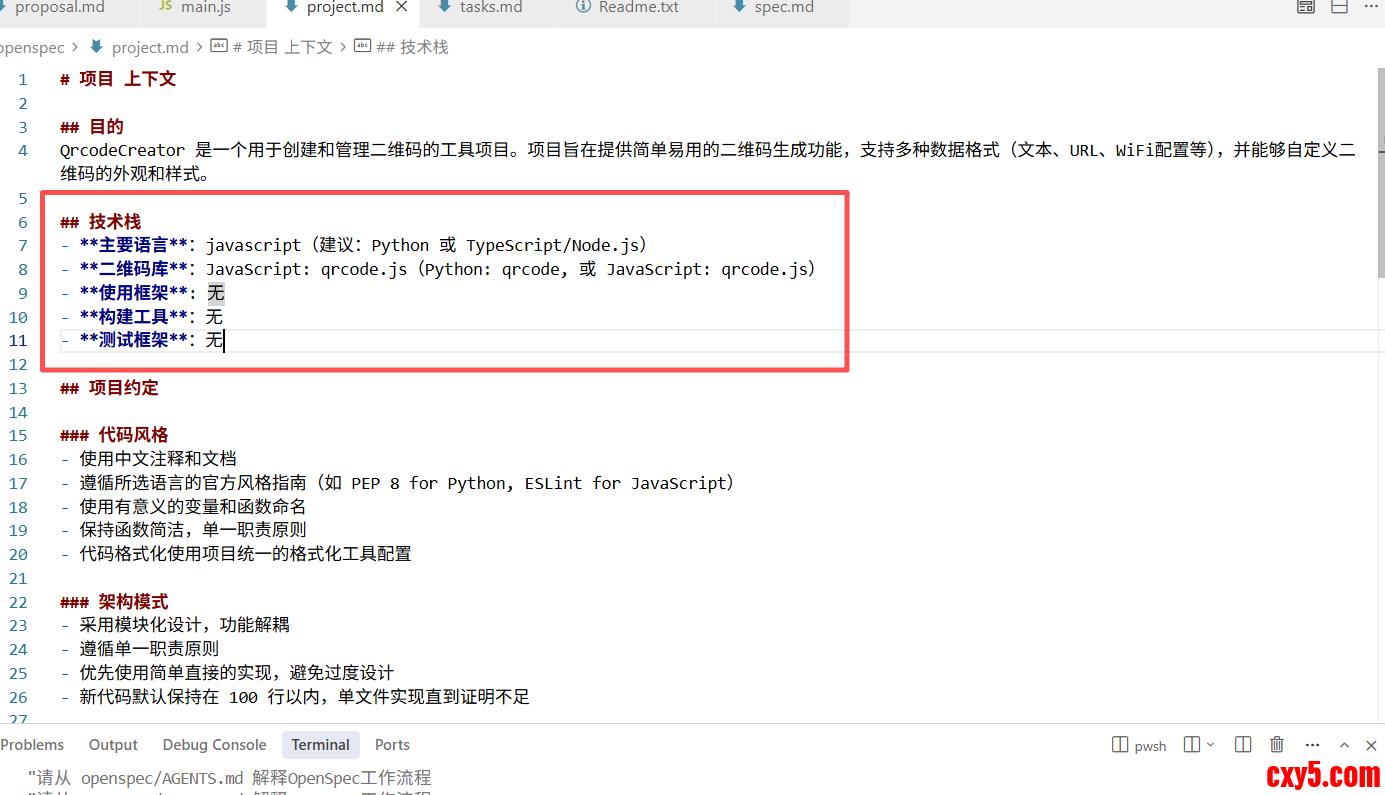This screenshot has width=1385, height=795.
Task: Switch to the spec.md tab
Action: click(784, 8)
